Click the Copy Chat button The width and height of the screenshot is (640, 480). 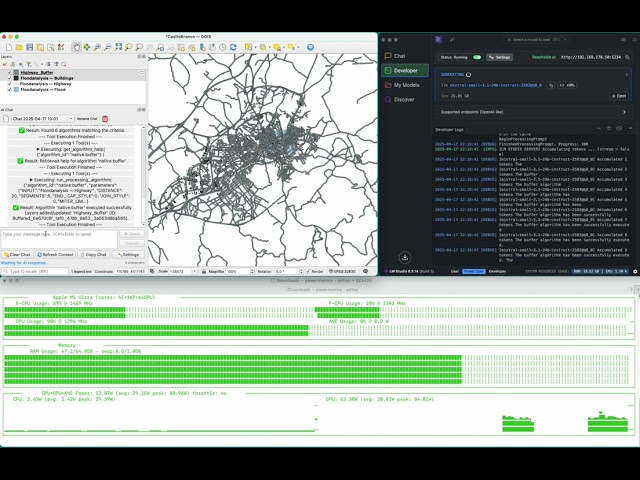coord(93,254)
